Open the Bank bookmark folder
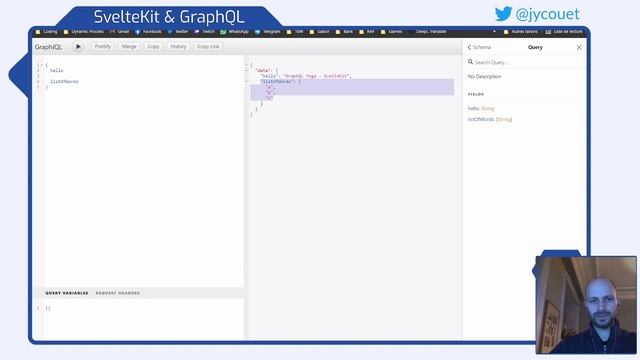Viewport: 640px width, 360px height. click(x=344, y=31)
